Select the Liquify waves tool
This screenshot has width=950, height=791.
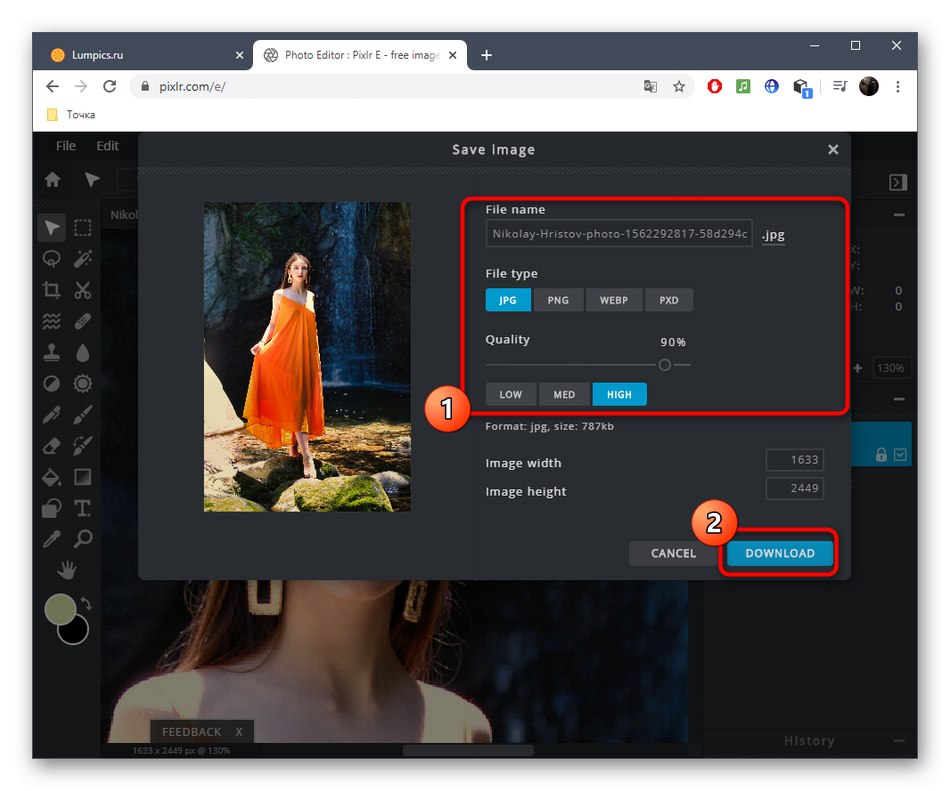(51, 321)
